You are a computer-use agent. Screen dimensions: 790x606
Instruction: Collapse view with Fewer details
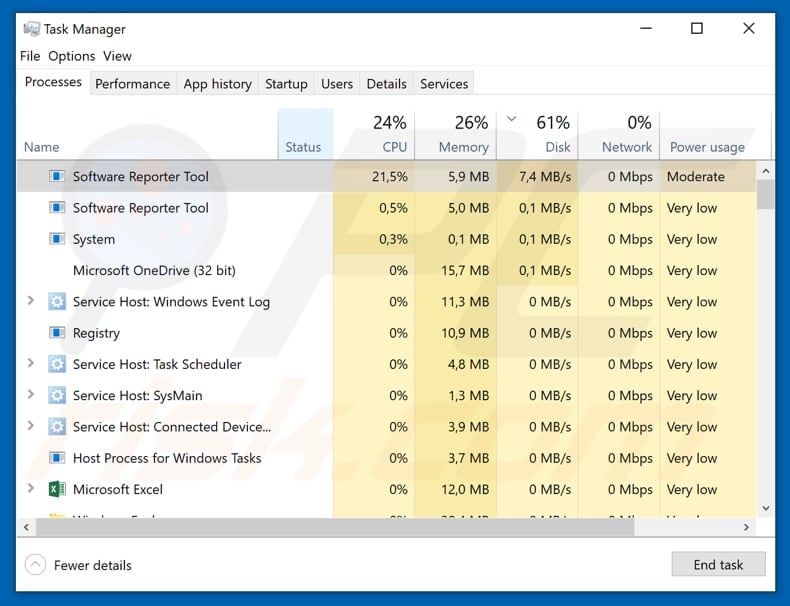click(80, 565)
